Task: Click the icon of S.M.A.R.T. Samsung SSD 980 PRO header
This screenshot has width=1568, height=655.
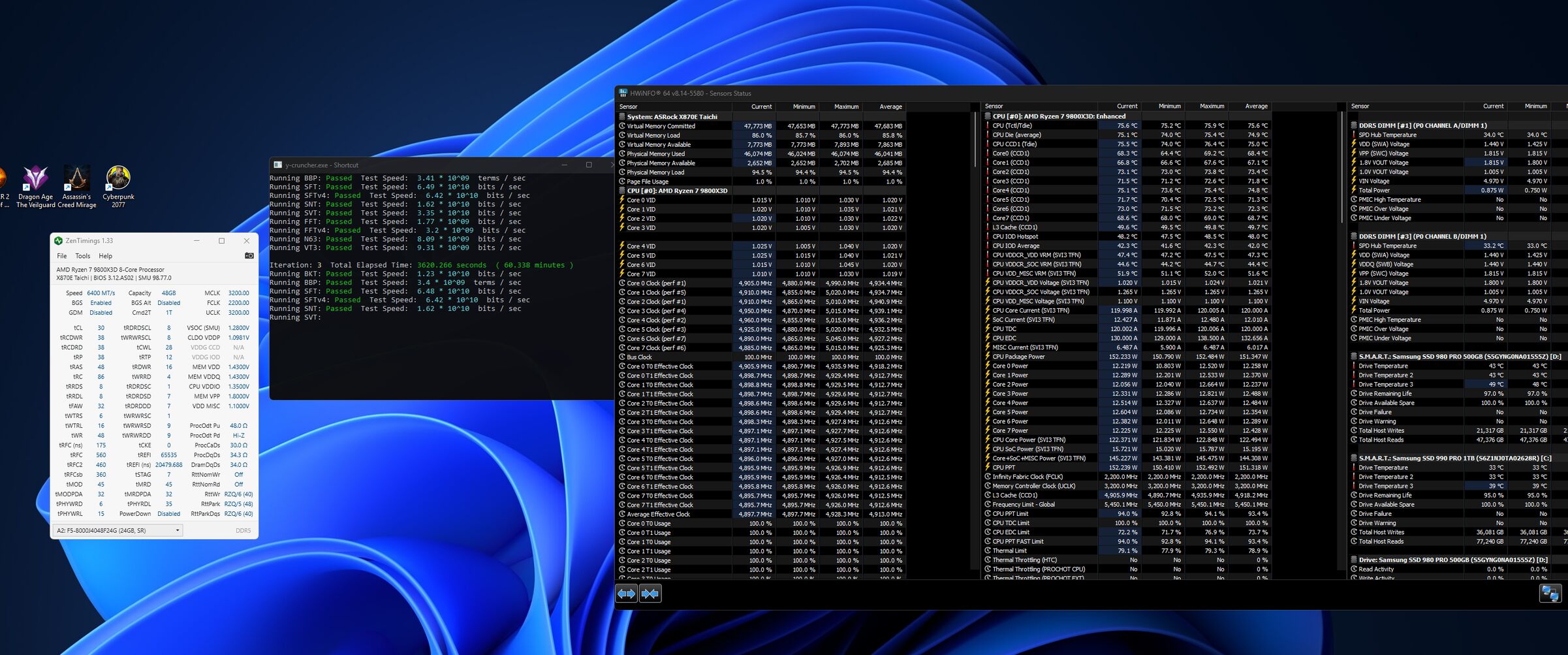Action: [1354, 357]
